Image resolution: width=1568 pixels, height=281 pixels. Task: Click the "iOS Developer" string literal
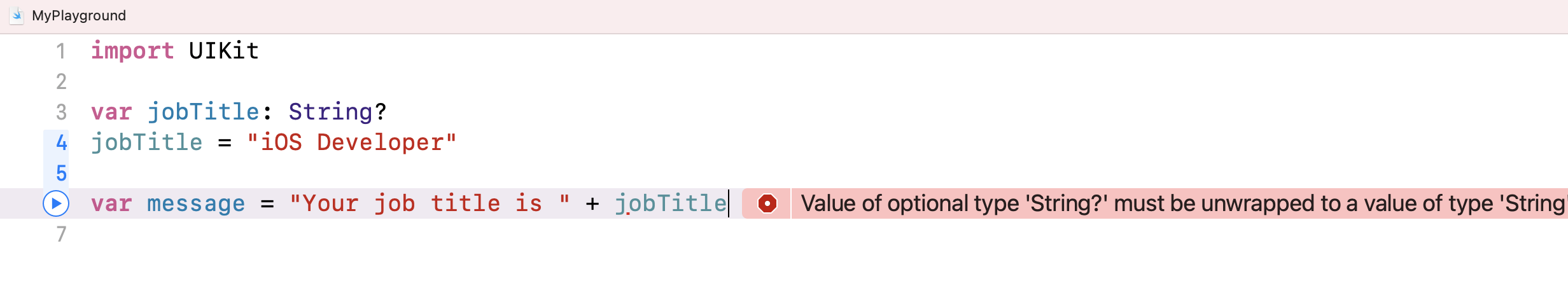click(x=351, y=142)
